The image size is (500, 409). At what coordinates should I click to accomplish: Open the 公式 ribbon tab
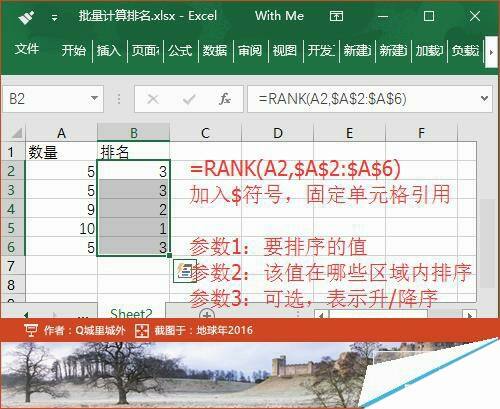point(180,50)
